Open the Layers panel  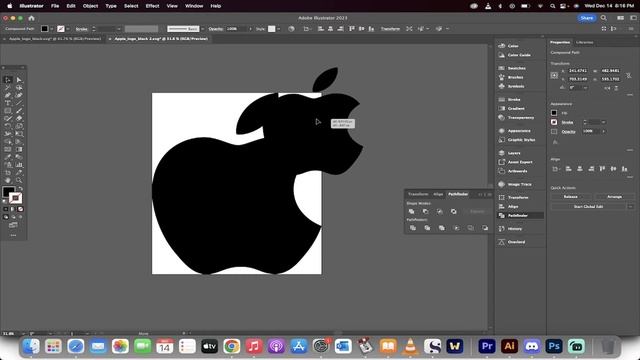(x=509, y=153)
